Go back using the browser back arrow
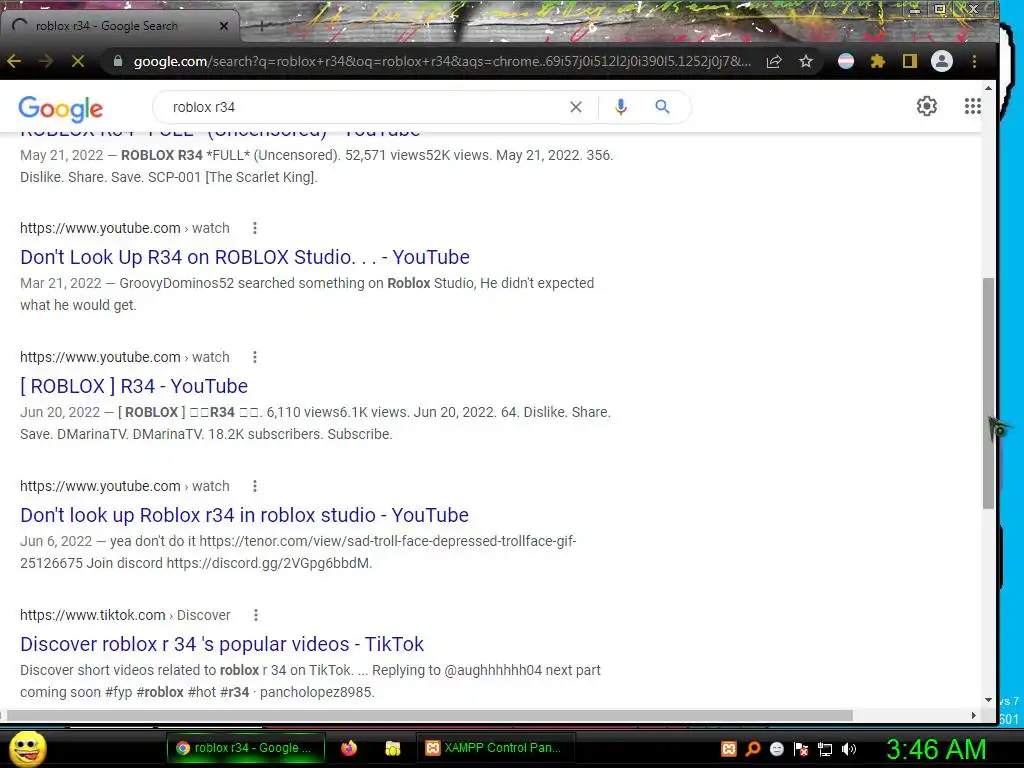1024x768 pixels. [14, 61]
